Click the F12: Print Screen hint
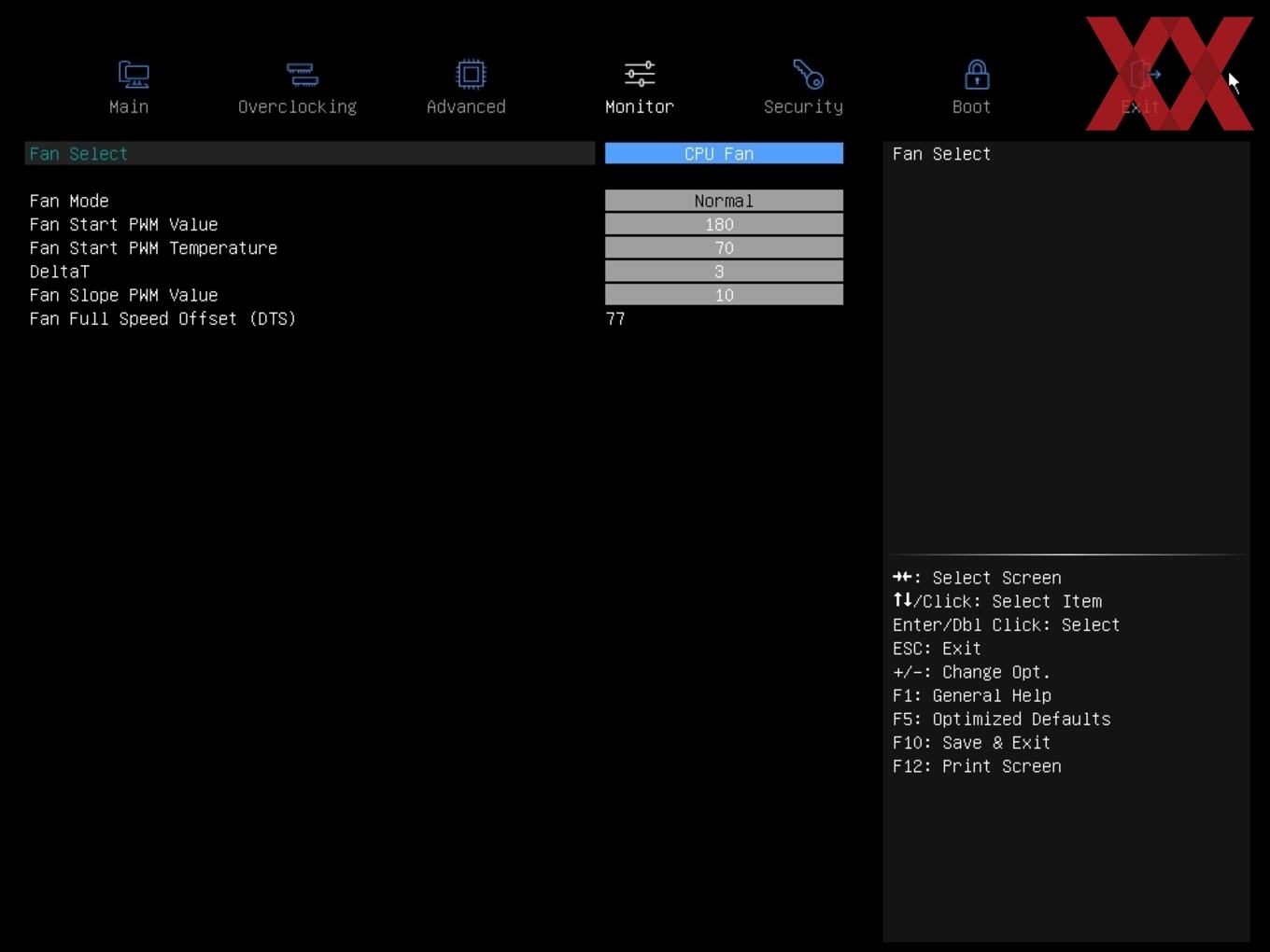Screen dimensions: 1270x952 977,766
